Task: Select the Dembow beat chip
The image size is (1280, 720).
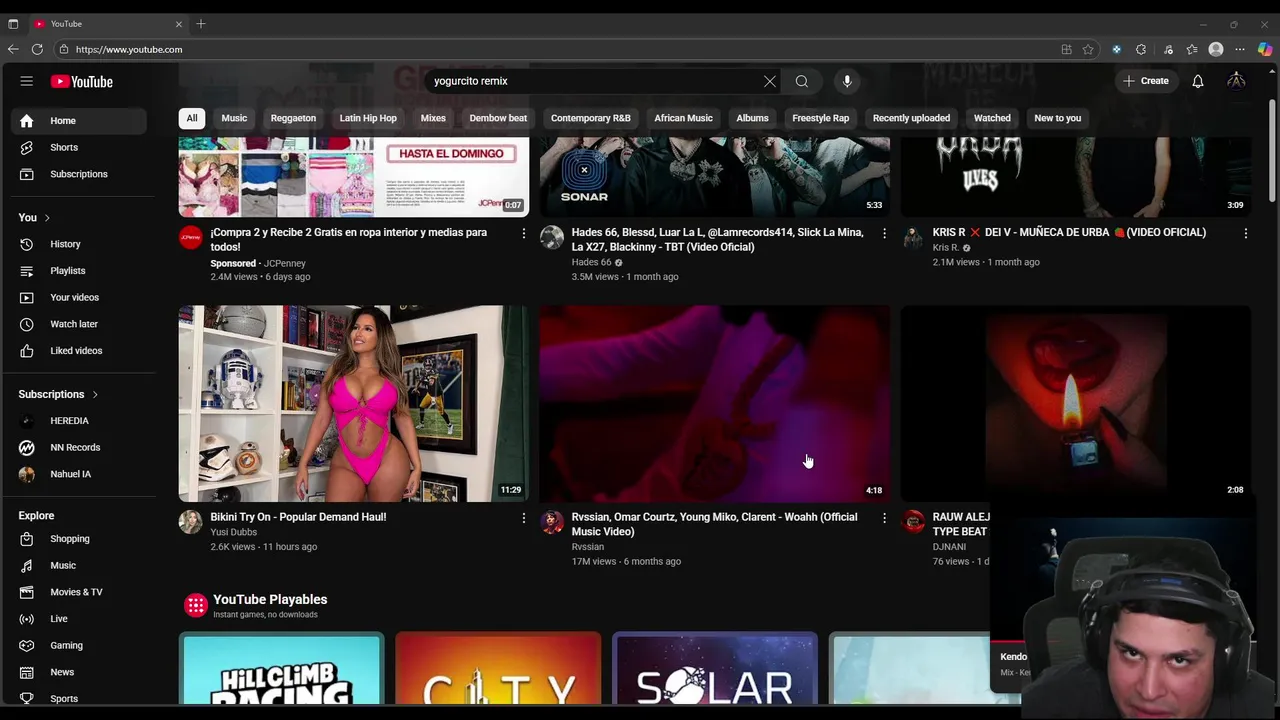Action: point(498,118)
